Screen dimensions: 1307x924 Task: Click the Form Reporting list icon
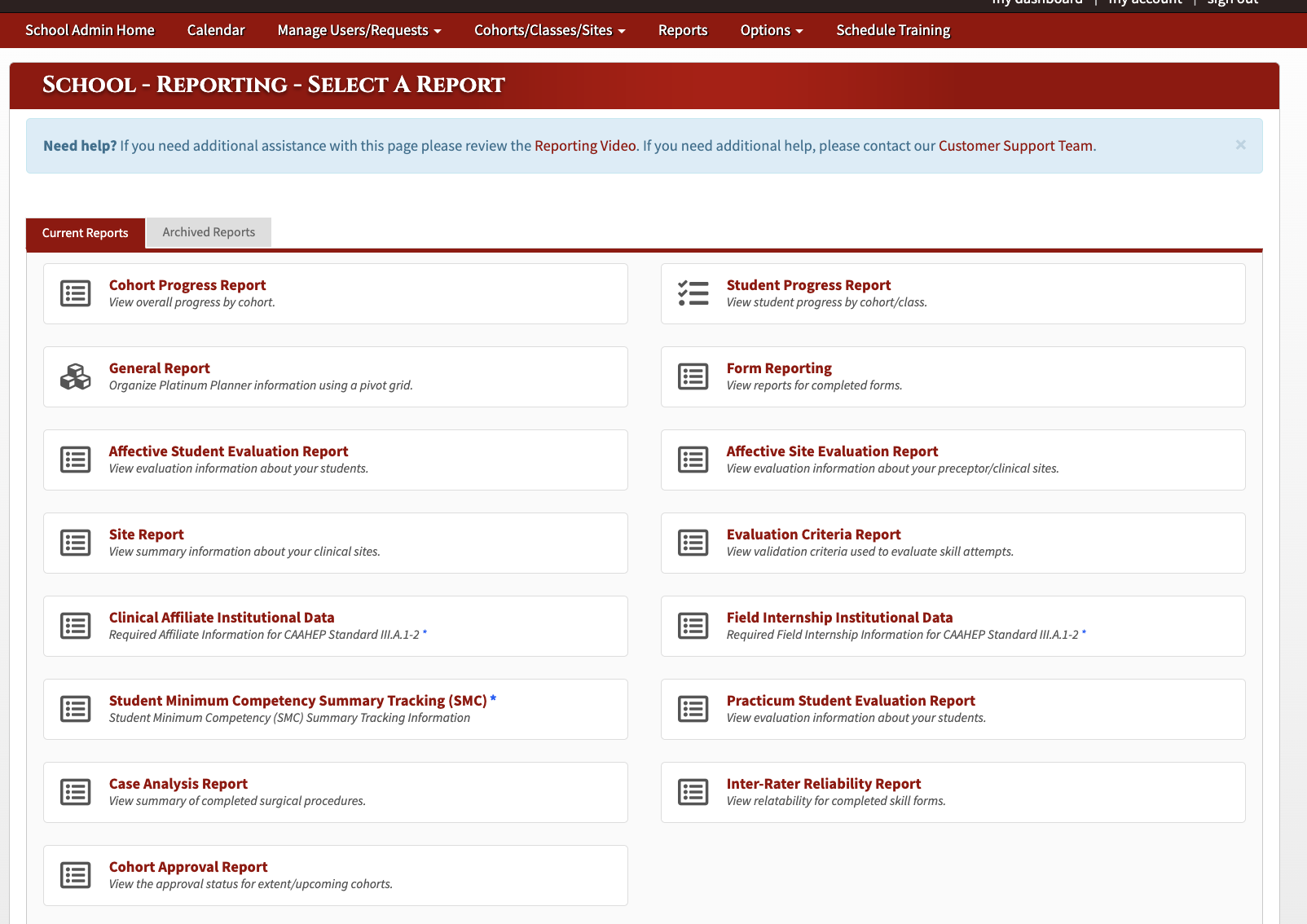pos(693,376)
